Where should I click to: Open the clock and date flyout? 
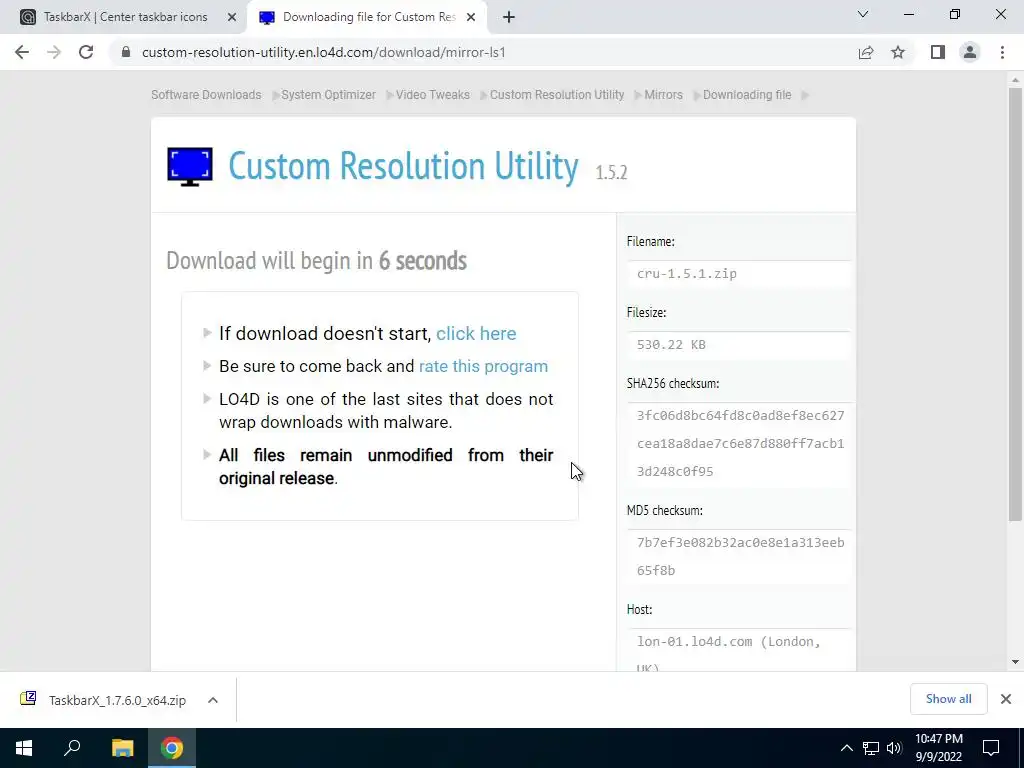(x=938, y=748)
